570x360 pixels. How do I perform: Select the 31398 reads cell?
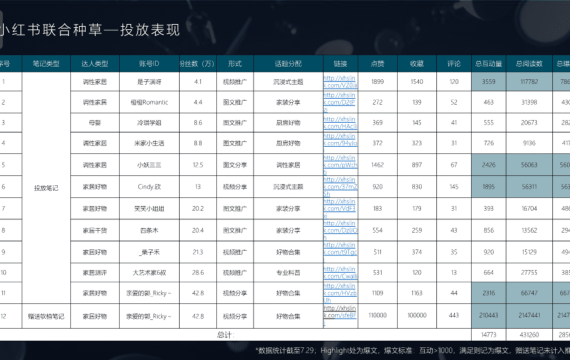(529, 102)
